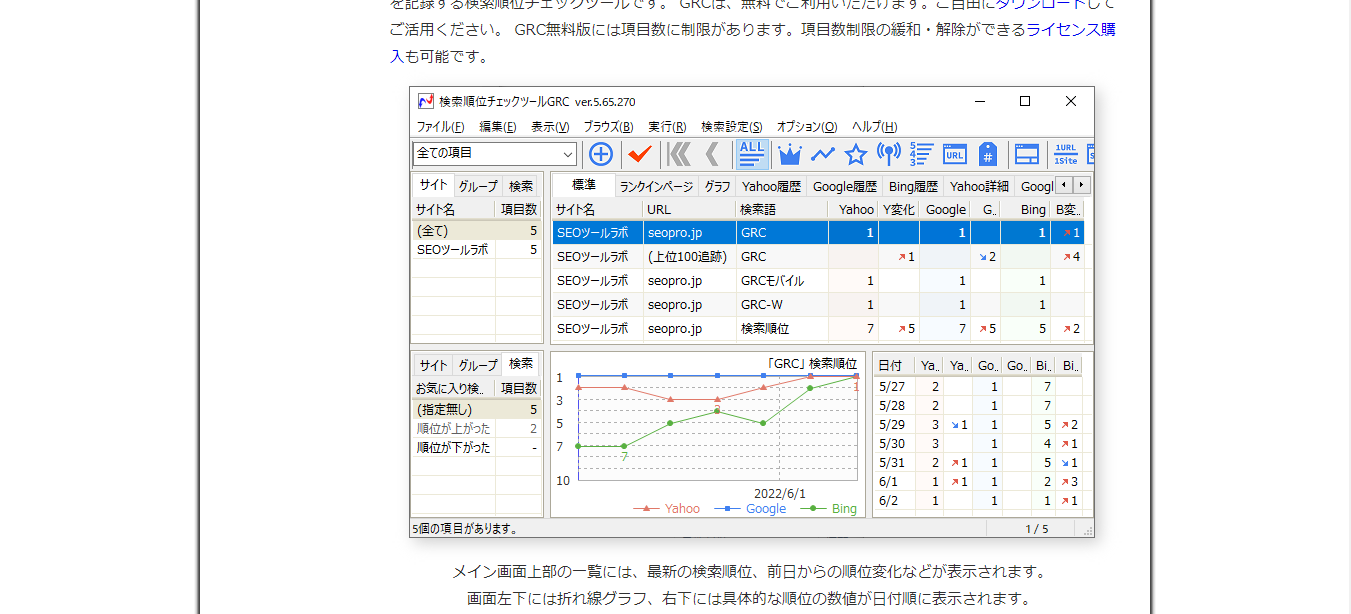Click the blue plus add-item icon

click(600, 154)
